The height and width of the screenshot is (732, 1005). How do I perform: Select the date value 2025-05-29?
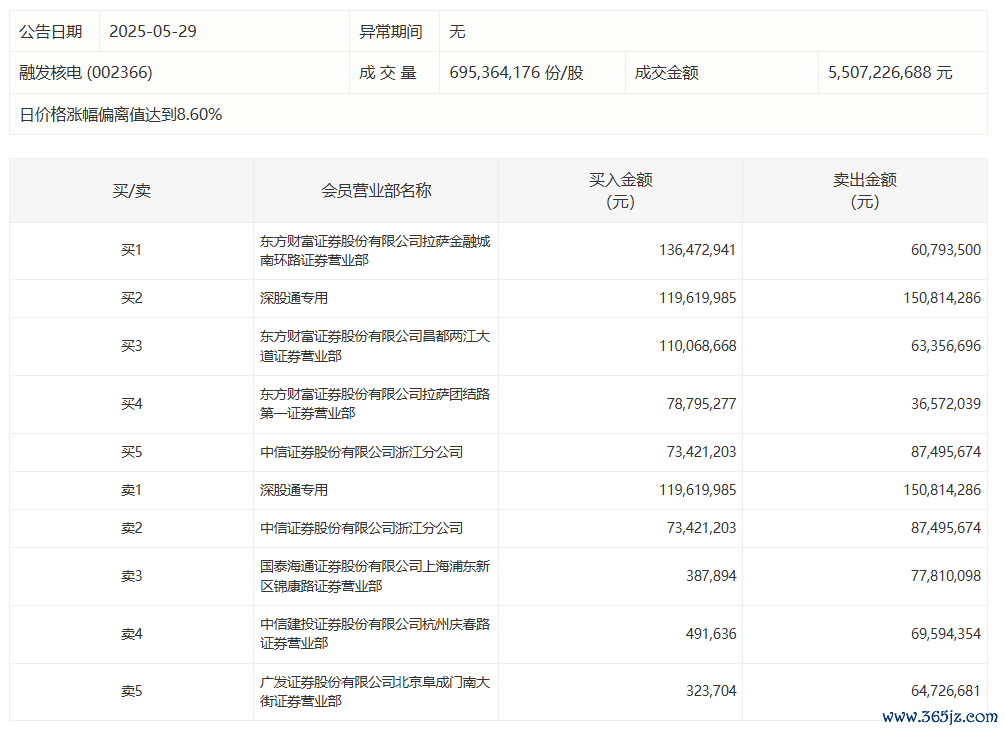(153, 31)
